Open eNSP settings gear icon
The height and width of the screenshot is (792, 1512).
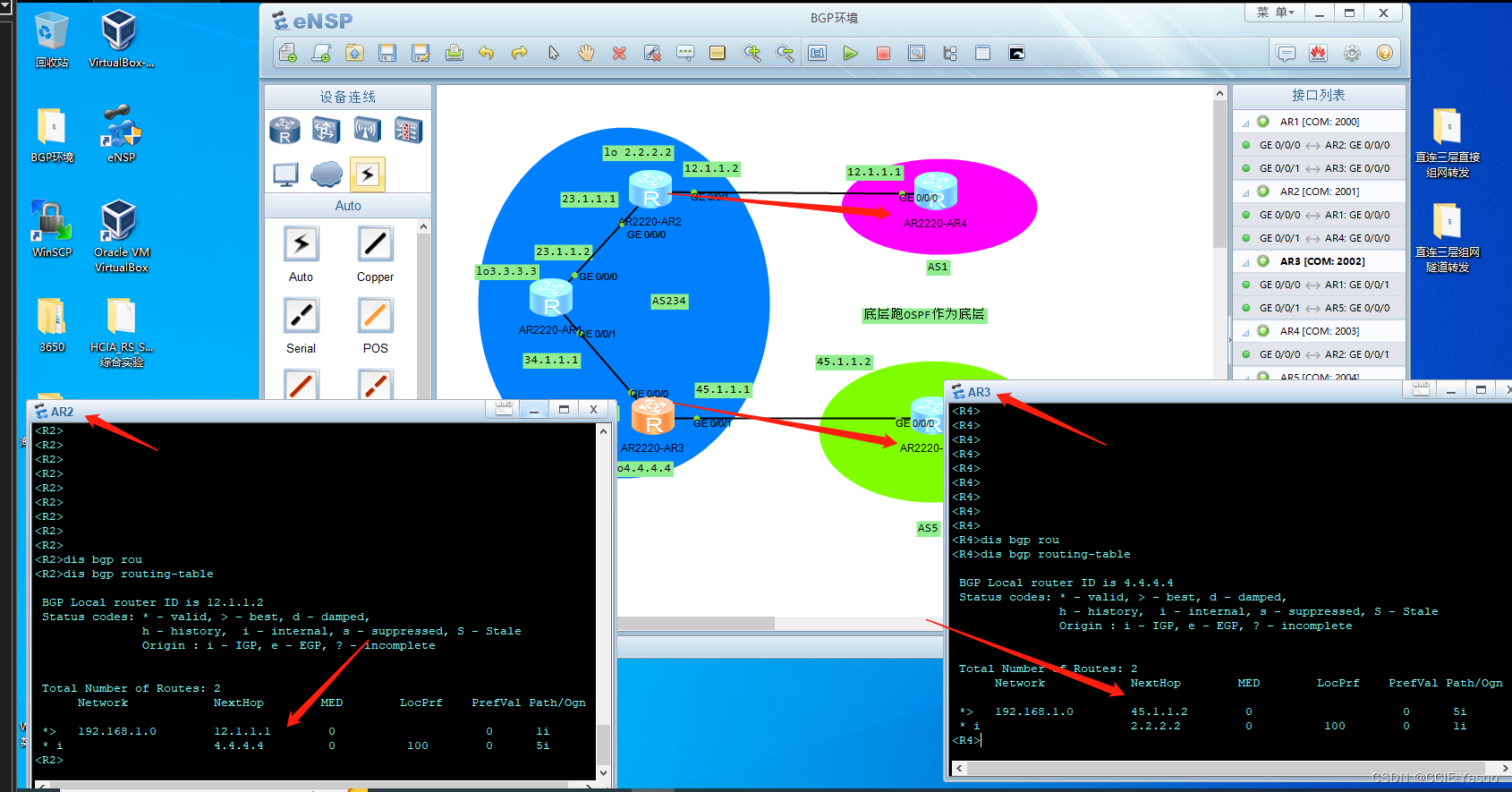click(x=1352, y=53)
